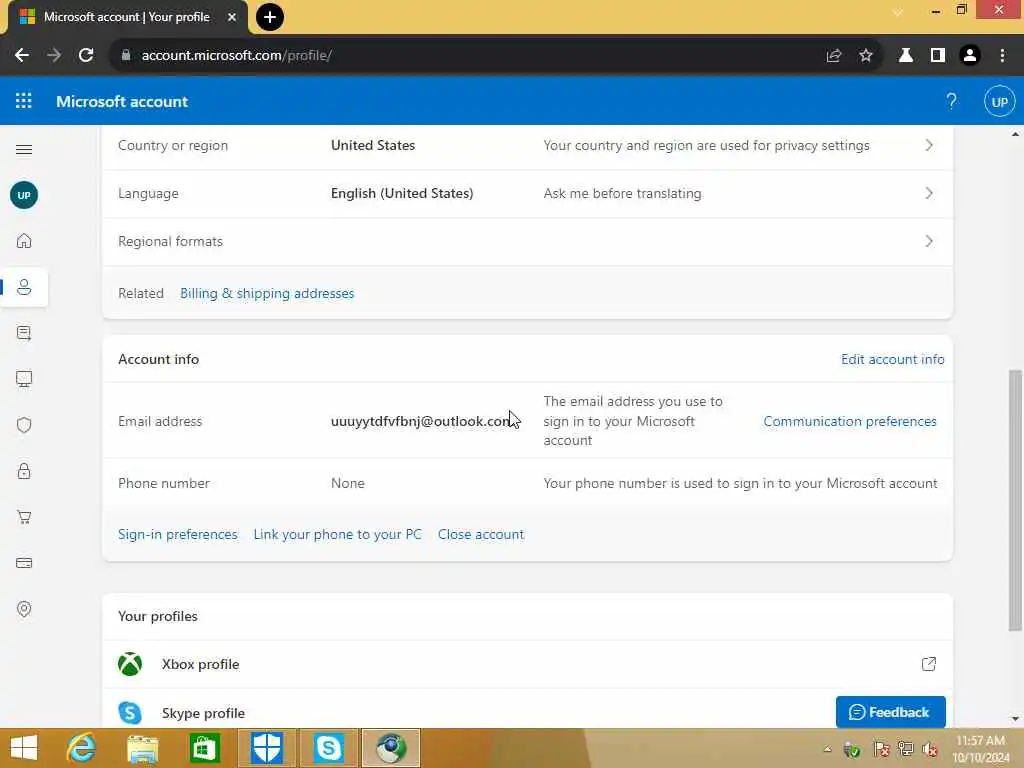This screenshot has height=768, width=1024.
Task: Expand the Country or region row chevron
Action: (x=929, y=145)
